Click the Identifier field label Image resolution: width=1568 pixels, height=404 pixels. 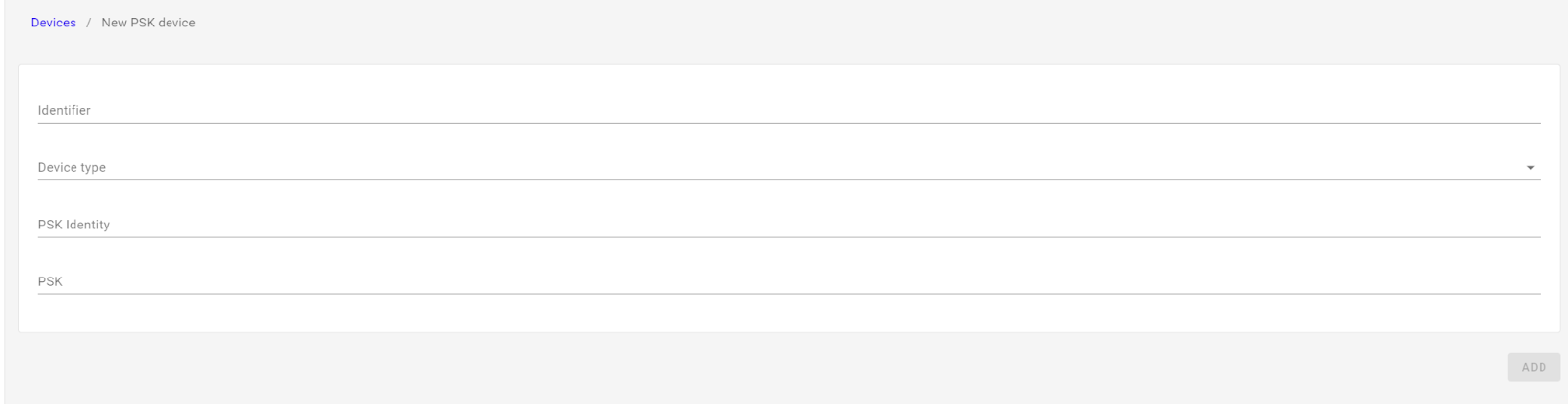point(65,111)
